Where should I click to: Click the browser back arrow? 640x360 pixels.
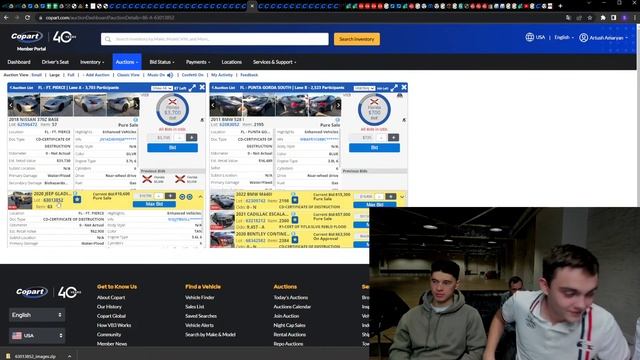click(x=6, y=18)
